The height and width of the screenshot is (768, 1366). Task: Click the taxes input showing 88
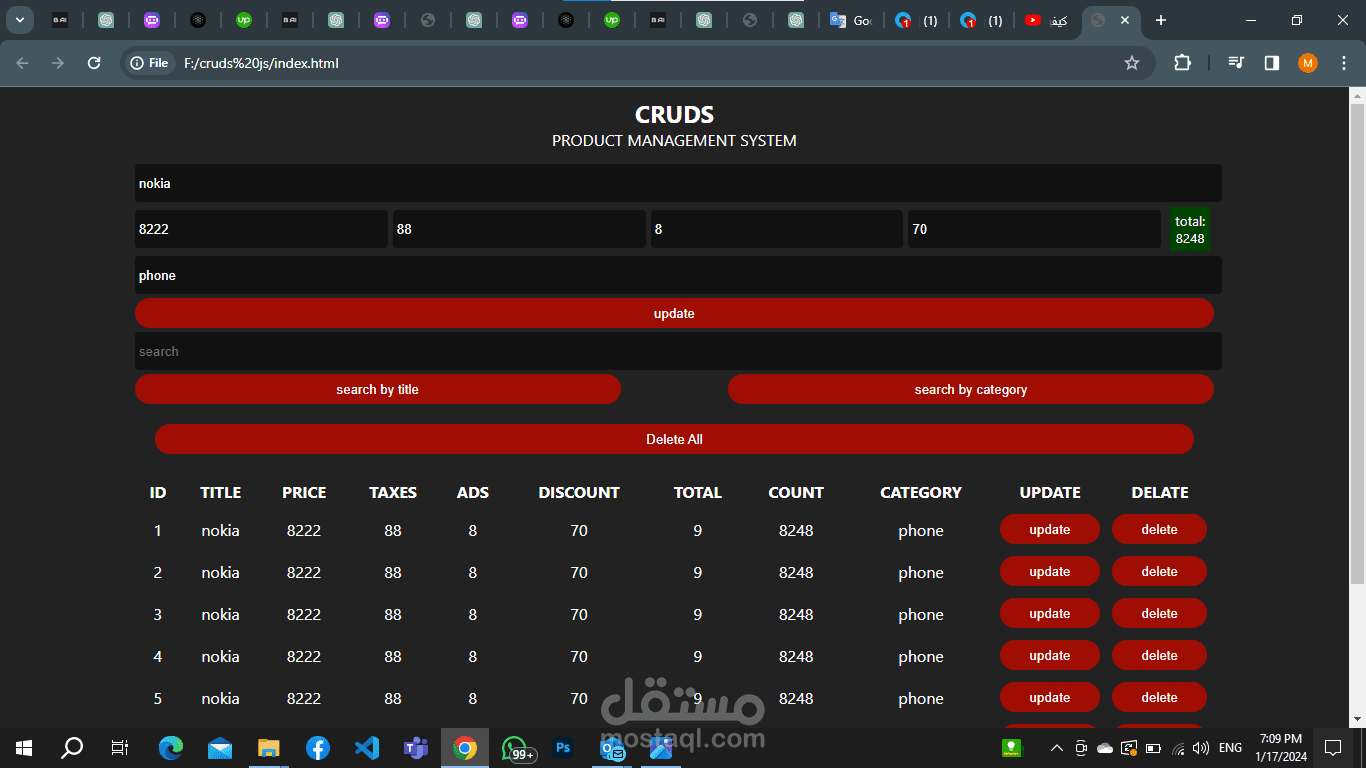point(519,229)
